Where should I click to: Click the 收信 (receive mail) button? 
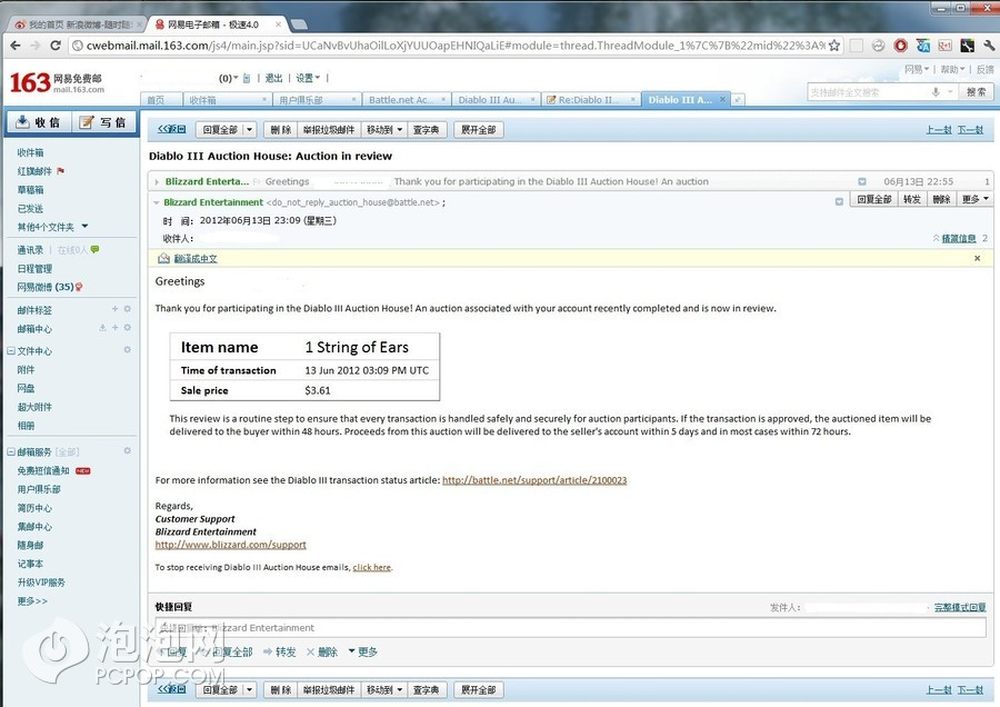39,122
